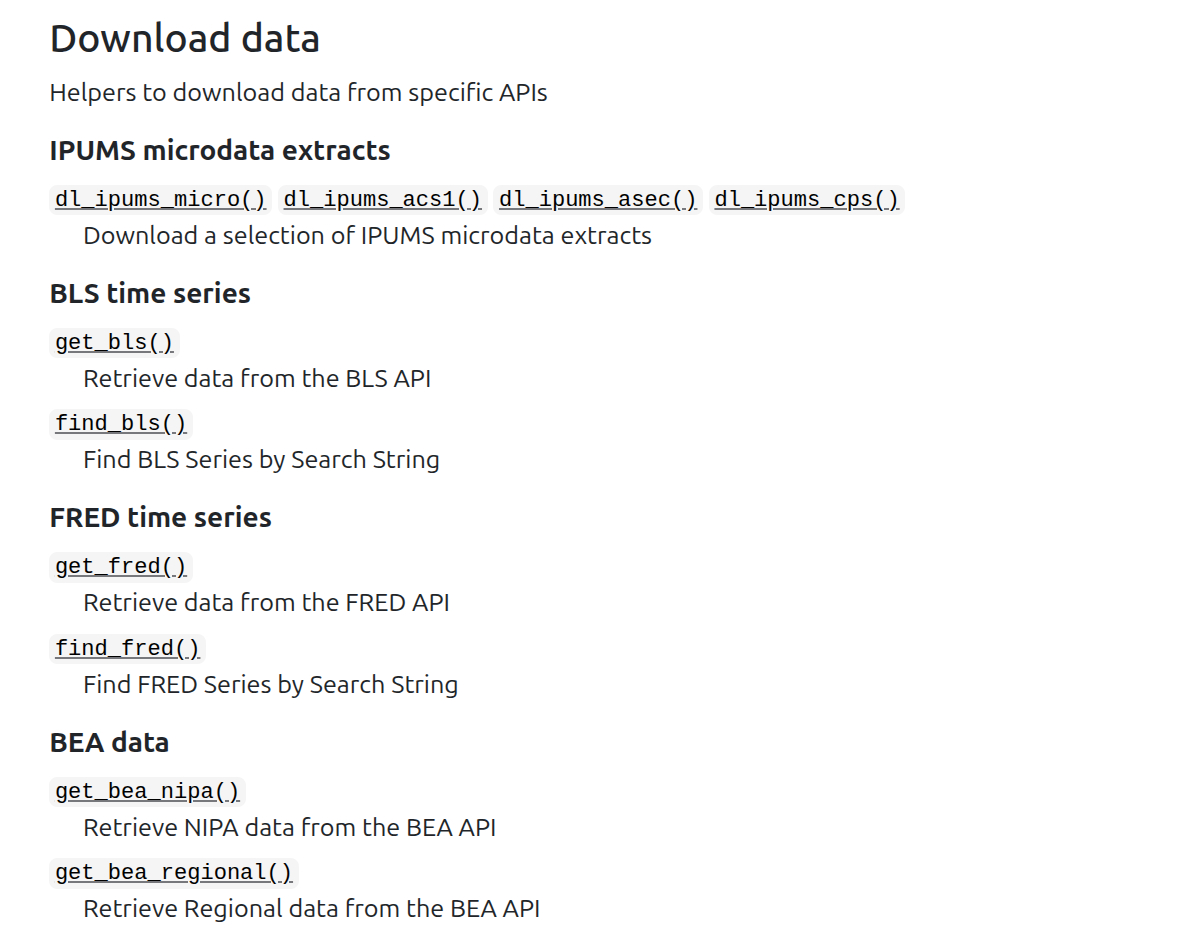The width and height of the screenshot is (1180, 948).
Task: Click the dl_ipums_asec() function link
Action: [x=598, y=199]
